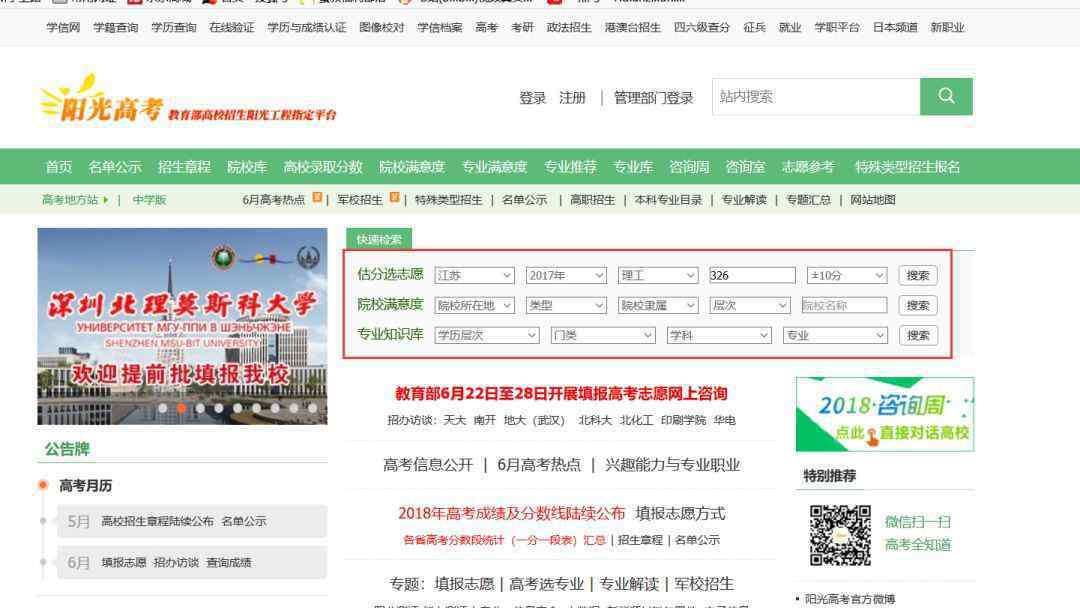Viewport: 1080px width, 608px height.
Task: Open 2018年高考成绩及分数线陆续公布 link
Action: pos(512,514)
